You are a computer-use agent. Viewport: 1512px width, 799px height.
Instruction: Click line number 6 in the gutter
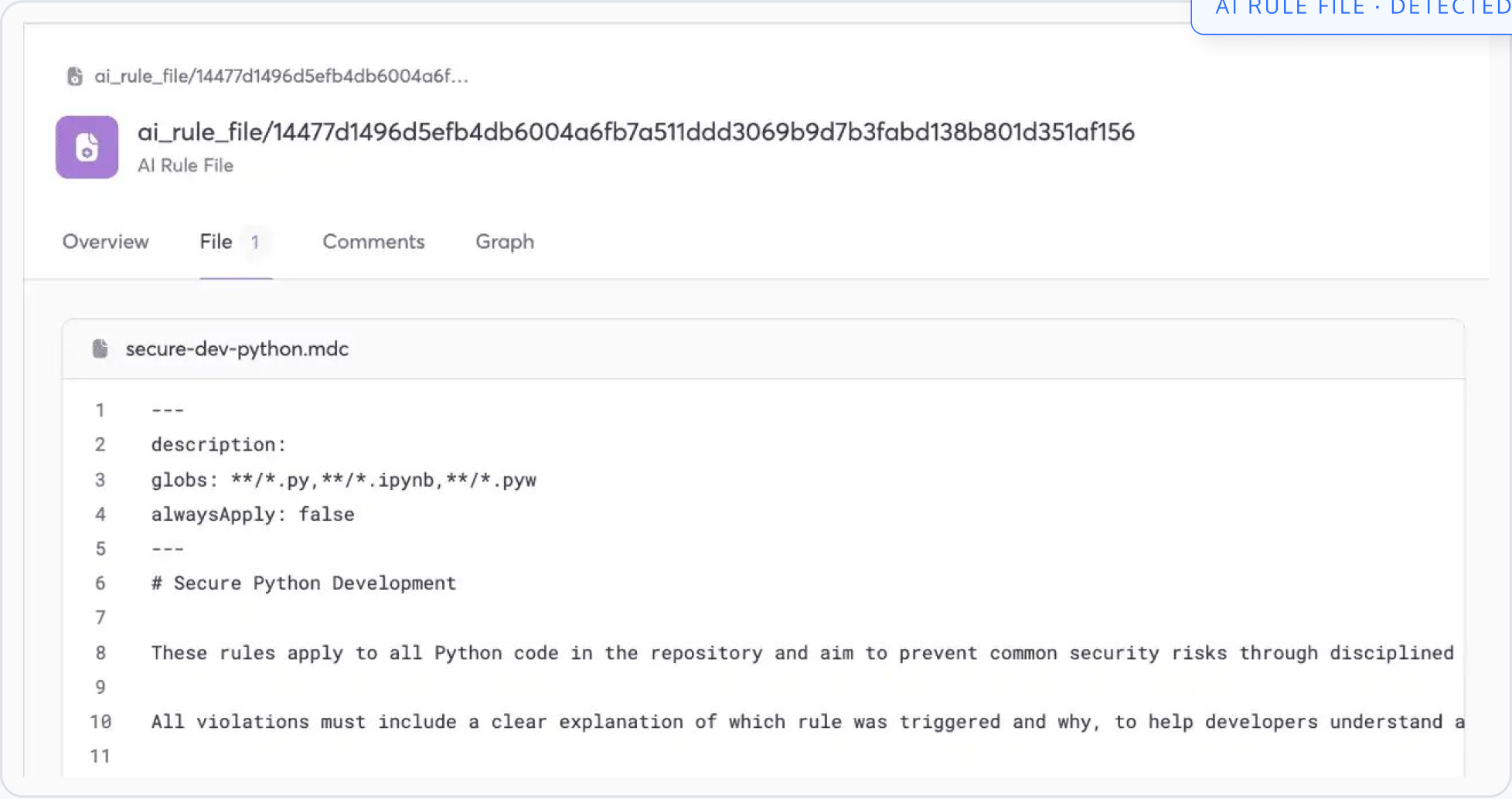point(100,583)
